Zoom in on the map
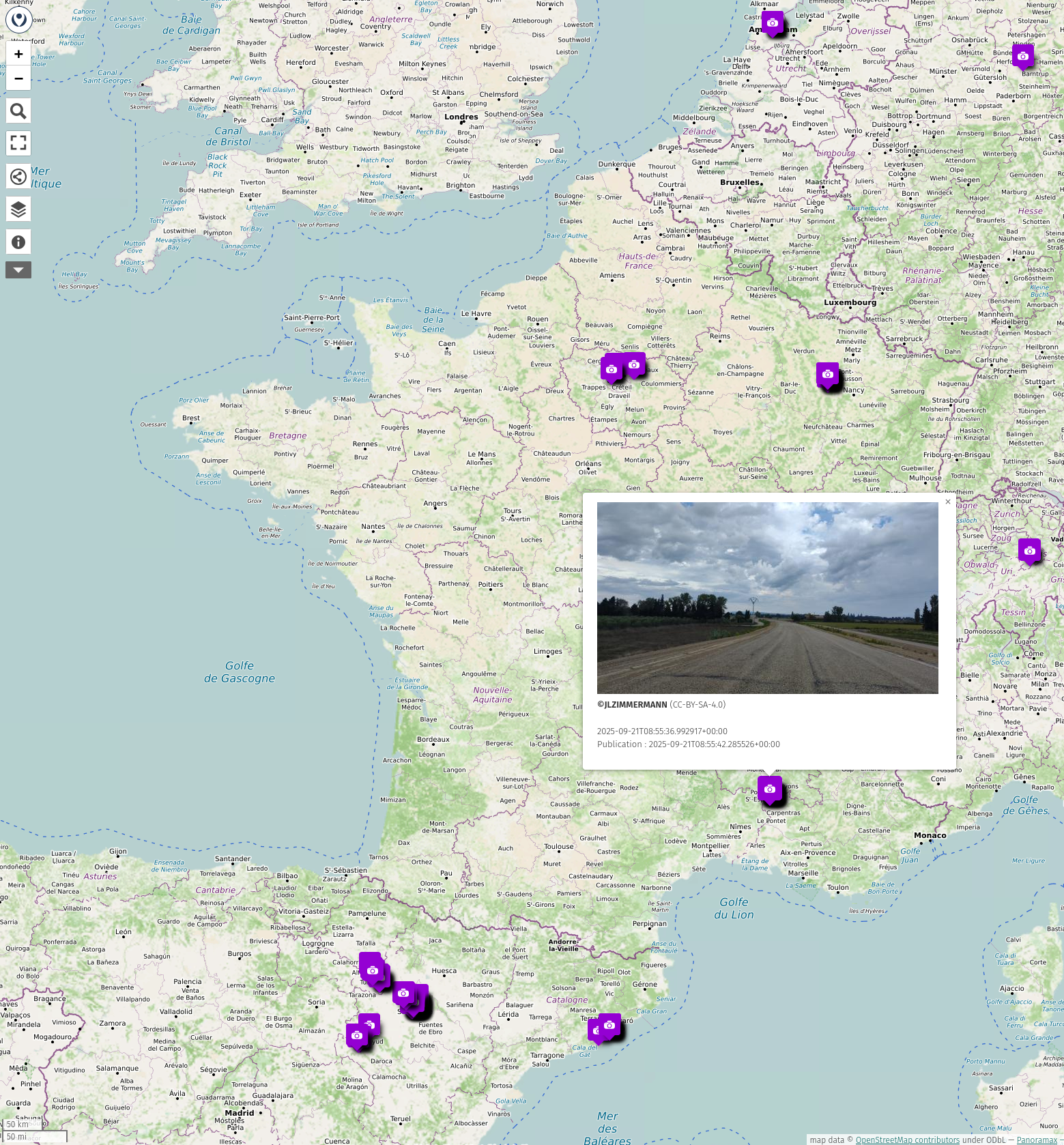The image size is (1064, 1145). tap(18, 54)
